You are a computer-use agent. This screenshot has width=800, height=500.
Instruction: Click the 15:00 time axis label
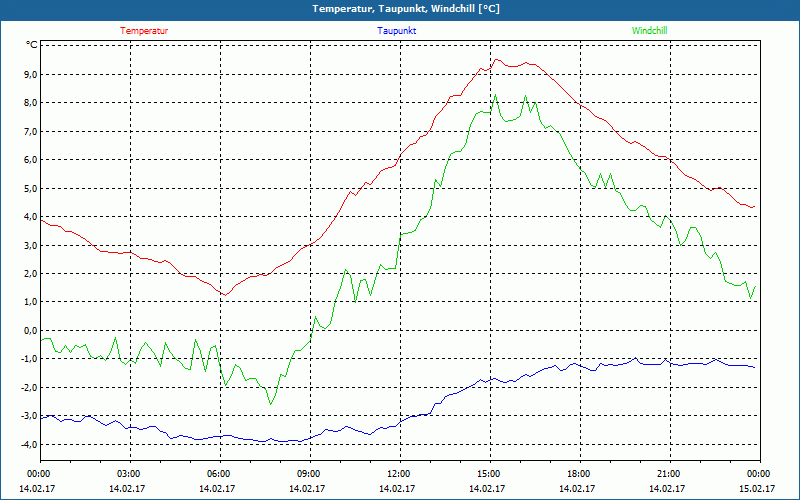tap(490, 474)
